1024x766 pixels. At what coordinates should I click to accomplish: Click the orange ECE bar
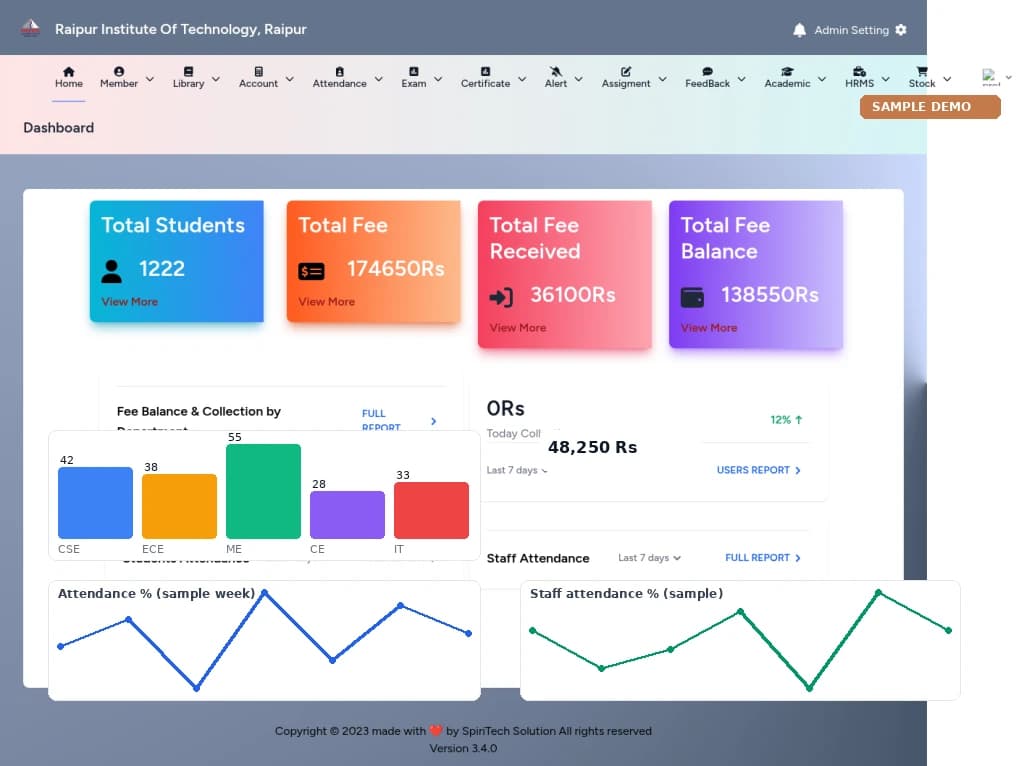pyautogui.click(x=180, y=507)
